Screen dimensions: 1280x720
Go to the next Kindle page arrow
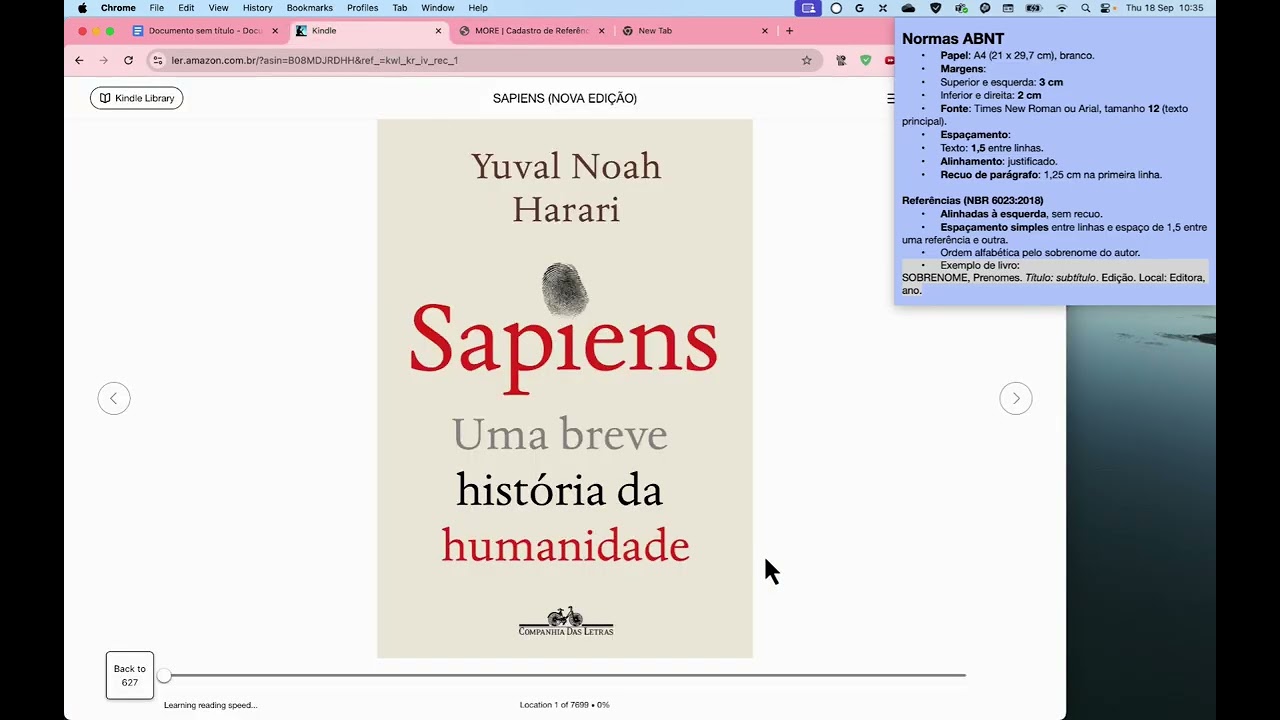click(x=1015, y=398)
